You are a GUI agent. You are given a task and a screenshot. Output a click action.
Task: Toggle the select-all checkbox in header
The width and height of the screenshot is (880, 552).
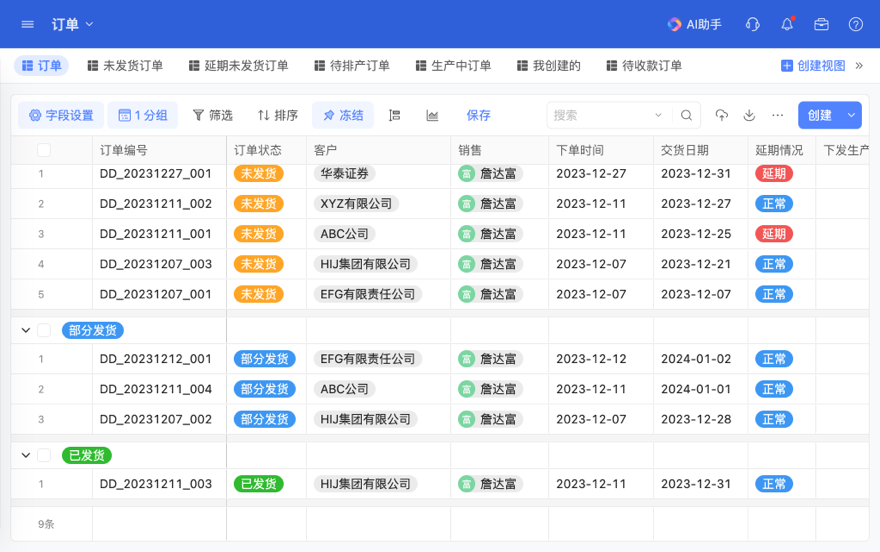point(44,150)
